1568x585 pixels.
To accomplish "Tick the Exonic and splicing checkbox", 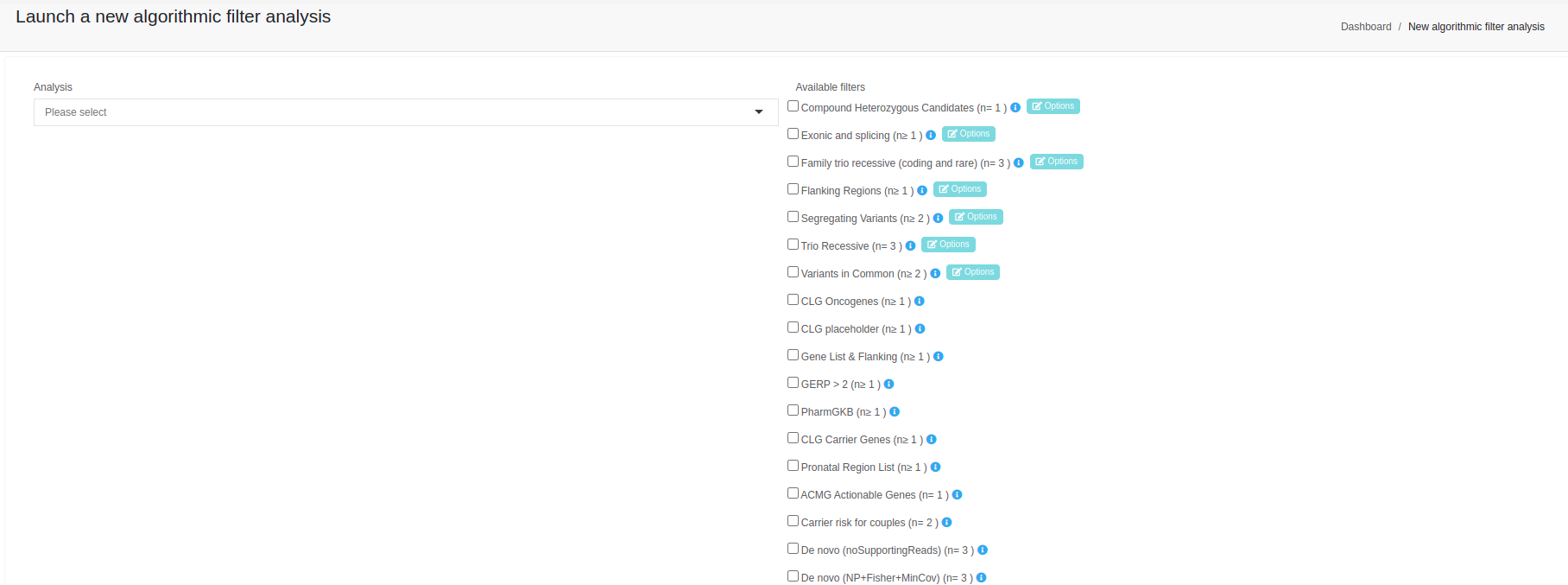I will (x=793, y=134).
